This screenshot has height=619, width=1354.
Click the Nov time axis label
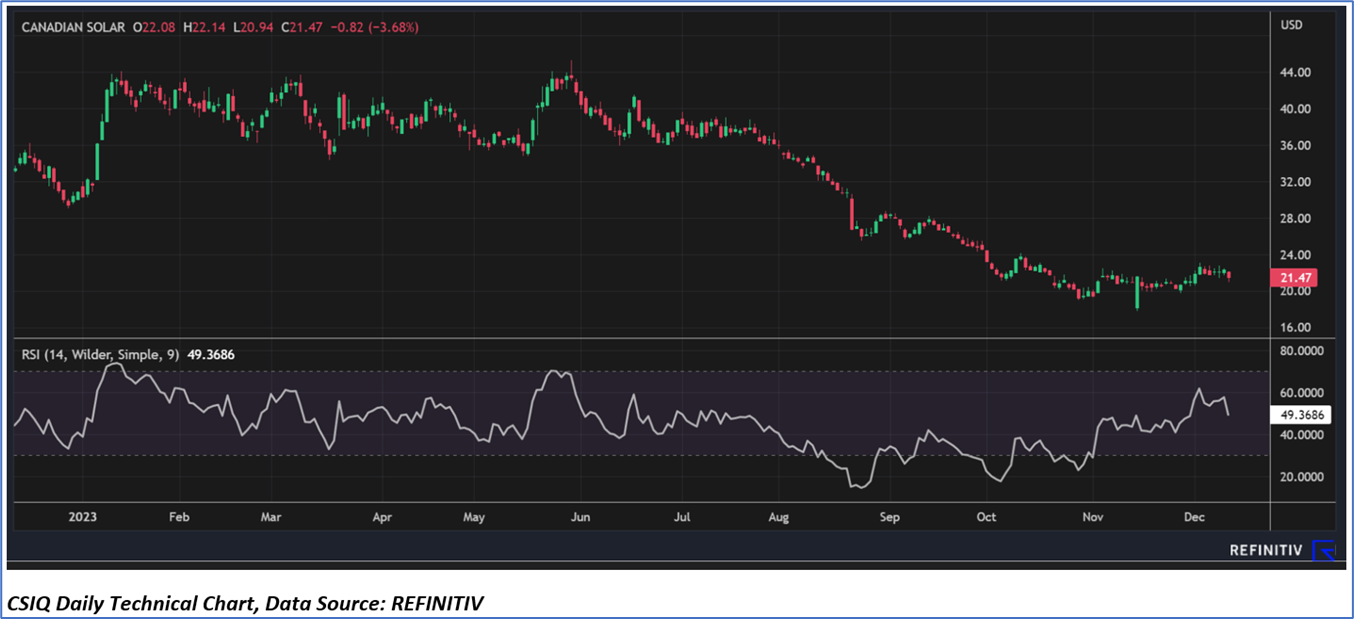click(1092, 517)
